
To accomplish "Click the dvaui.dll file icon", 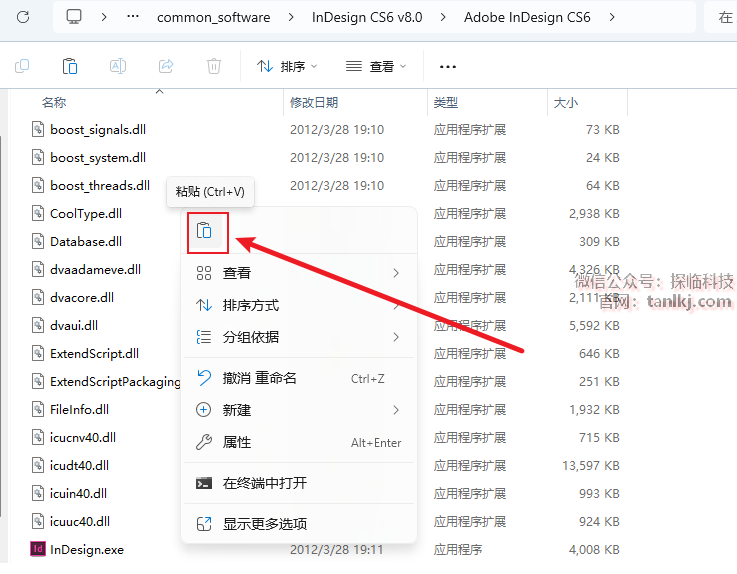I will point(38,325).
